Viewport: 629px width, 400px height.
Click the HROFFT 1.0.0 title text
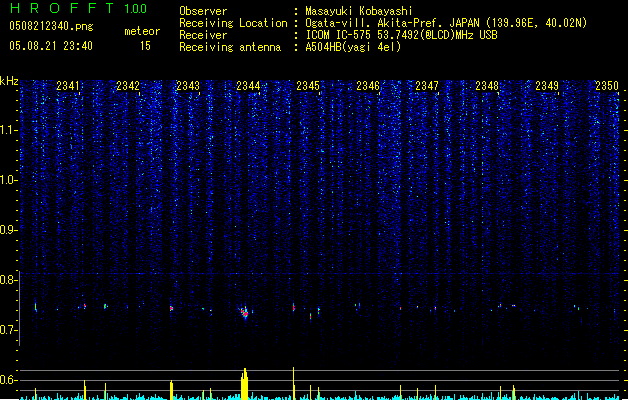tap(78, 8)
